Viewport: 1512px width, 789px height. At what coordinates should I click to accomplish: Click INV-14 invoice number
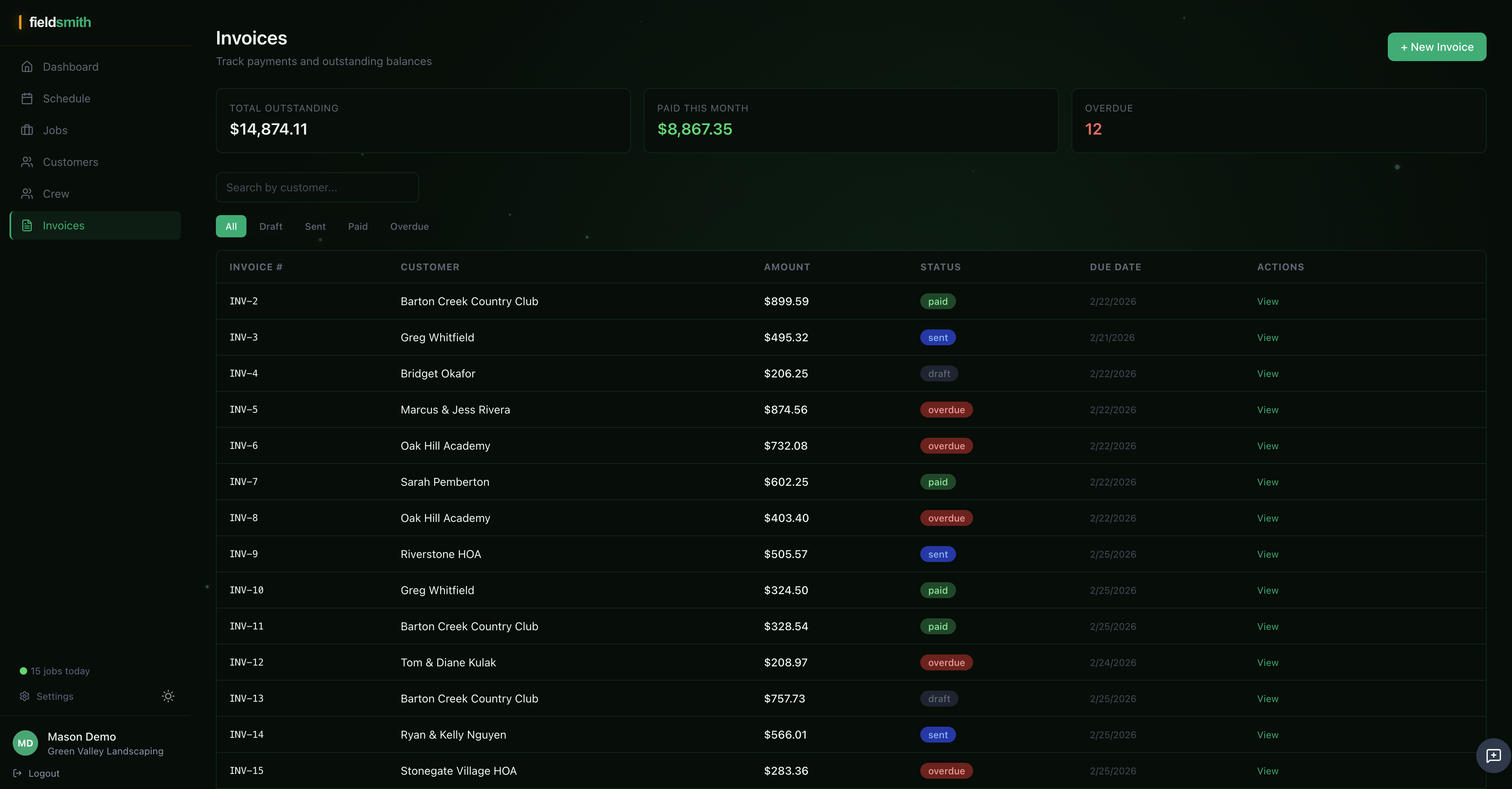click(246, 735)
